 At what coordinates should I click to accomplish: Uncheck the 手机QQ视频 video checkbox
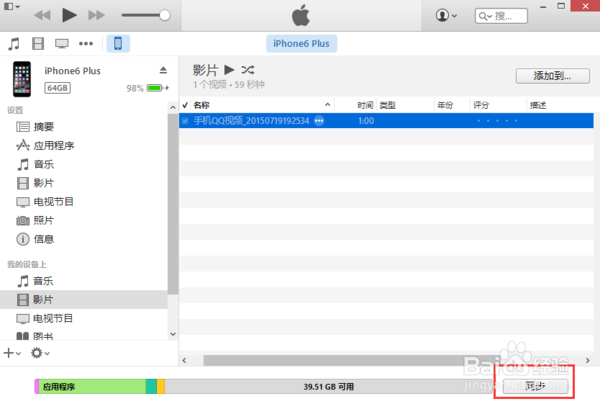pos(185,120)
